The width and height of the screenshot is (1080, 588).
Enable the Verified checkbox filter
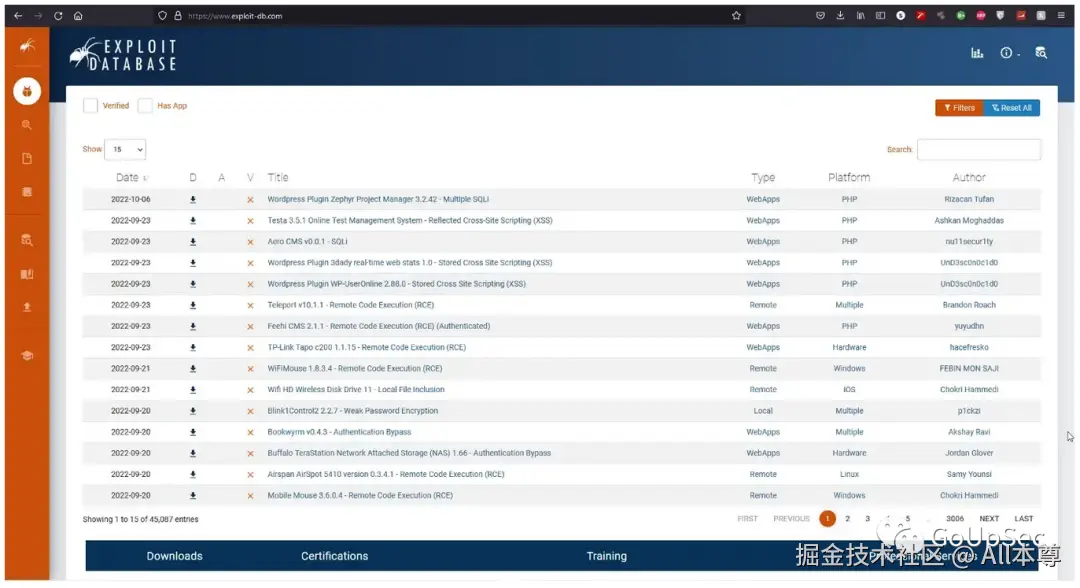[x=90, y=105]
